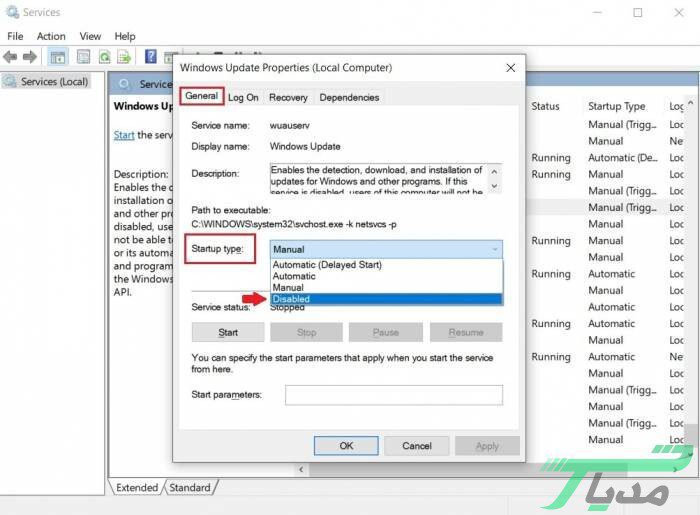The height and width of the screenshot is (515, 700).
Task: Click the Back arrow toolbar icon
Action: [11, 57]
